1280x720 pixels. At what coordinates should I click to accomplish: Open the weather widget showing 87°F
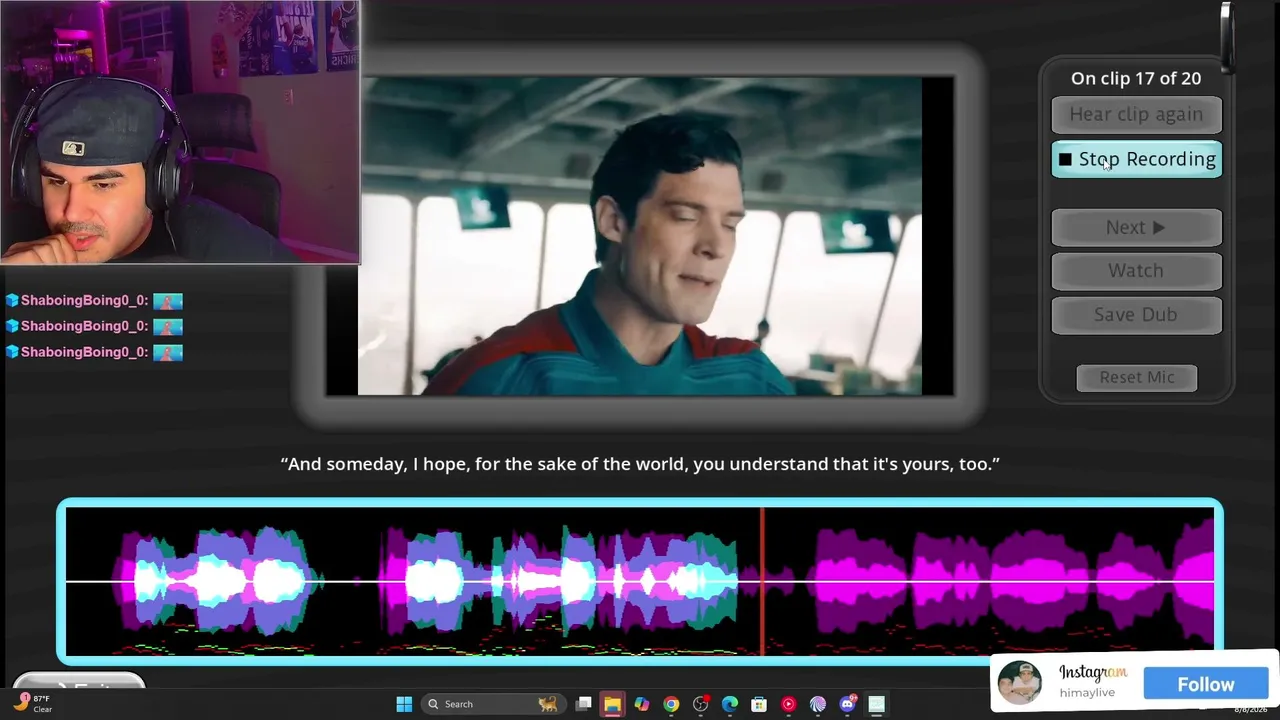pos(32,703)
